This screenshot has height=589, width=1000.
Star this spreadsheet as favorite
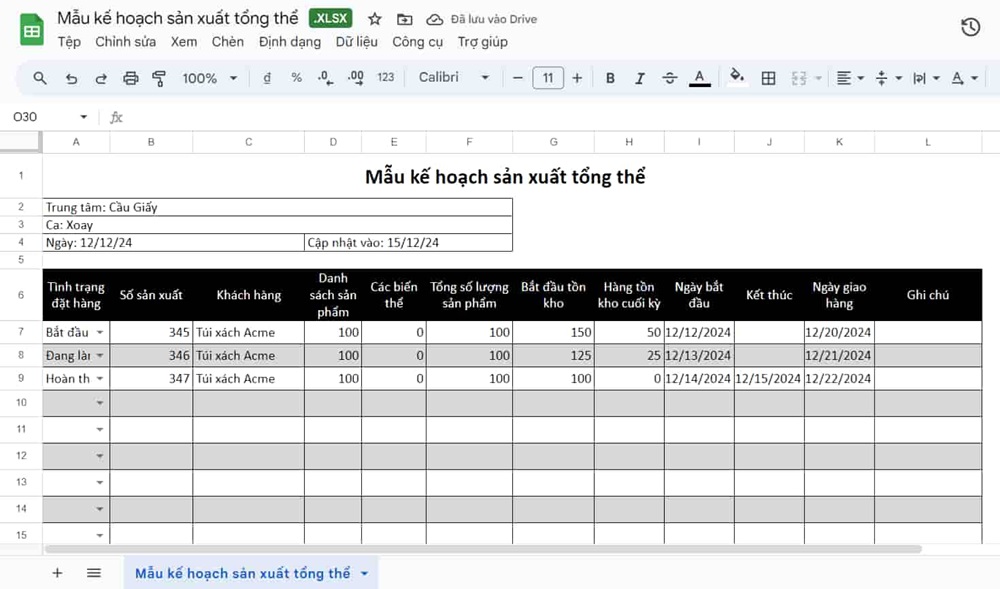point(374,18)
